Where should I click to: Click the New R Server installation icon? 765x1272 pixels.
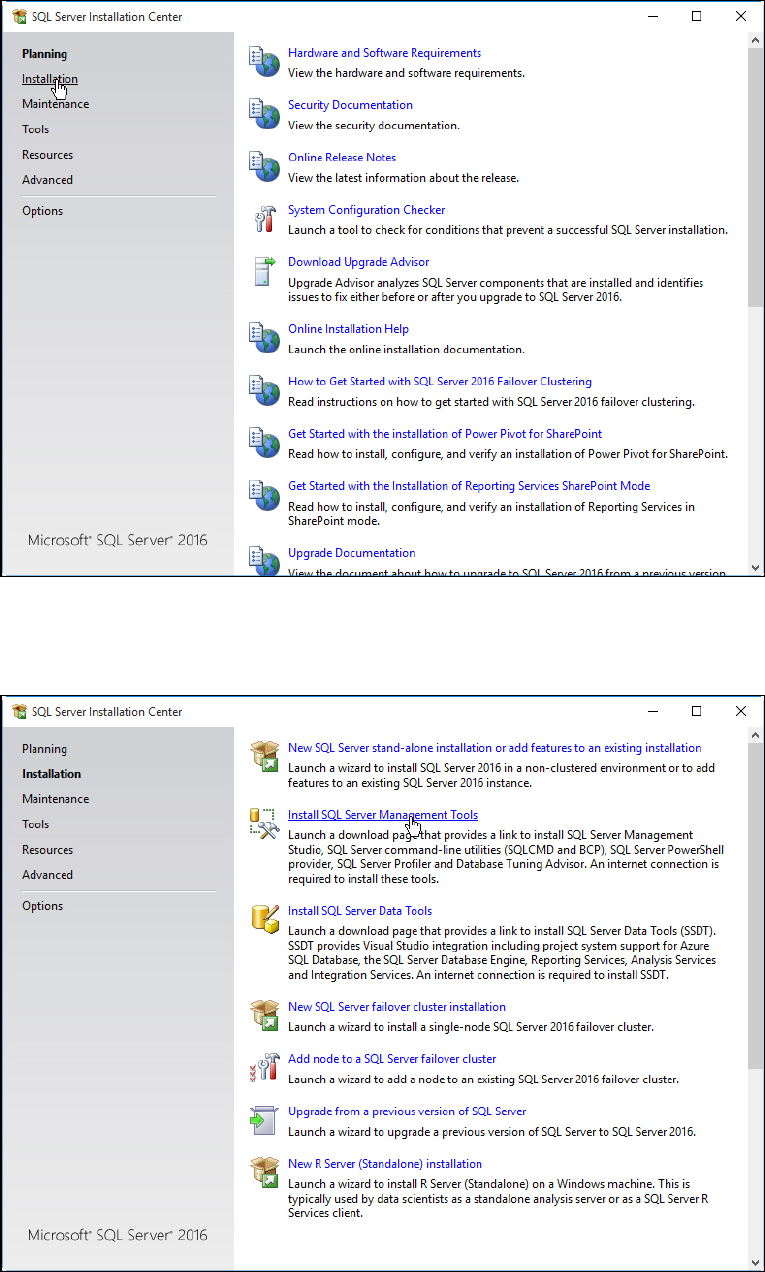coord(264,1172)
